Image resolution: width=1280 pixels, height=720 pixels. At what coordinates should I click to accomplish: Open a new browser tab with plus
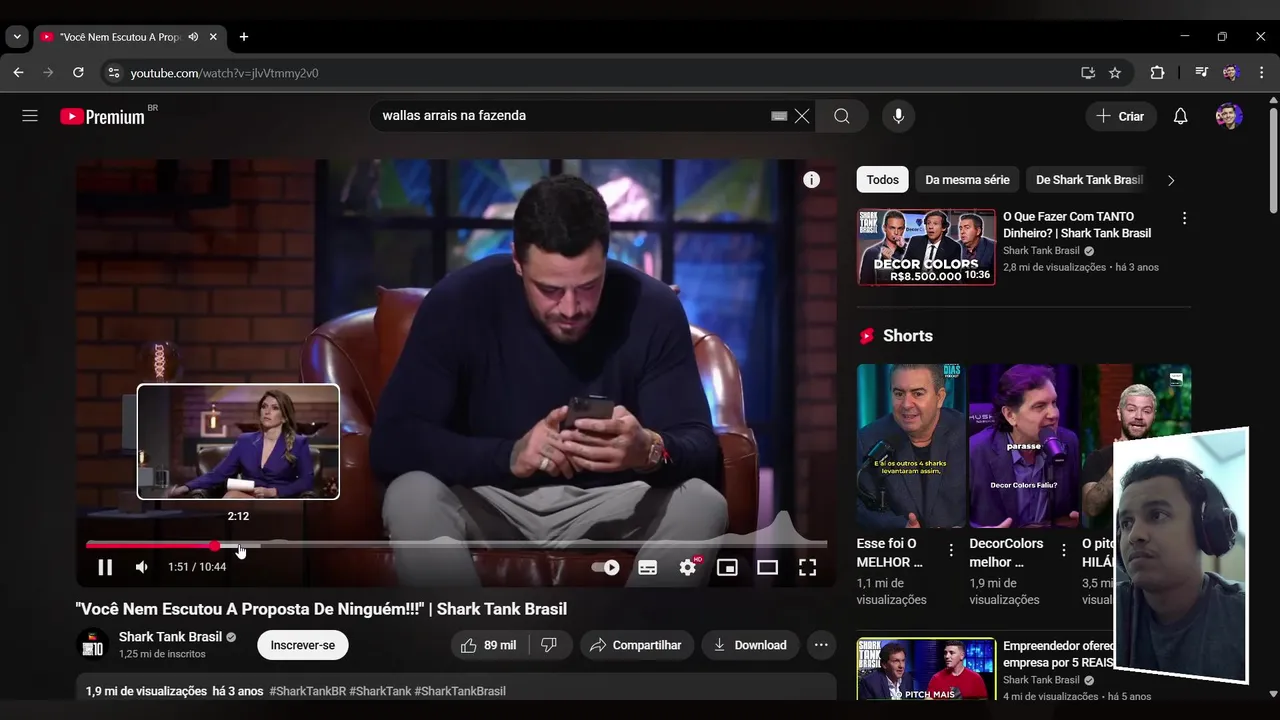coord(243,37)
